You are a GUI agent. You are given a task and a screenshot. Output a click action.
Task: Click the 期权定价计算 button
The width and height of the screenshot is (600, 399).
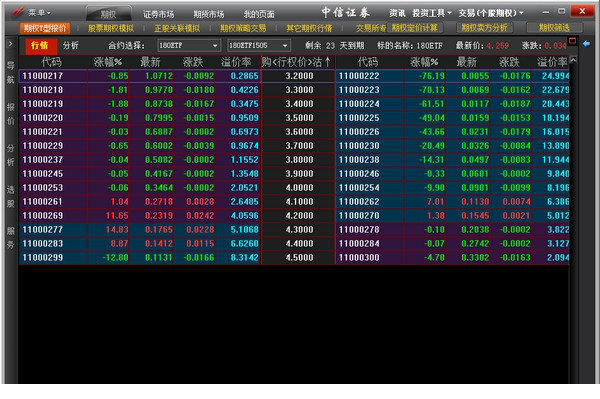pos(415,28)
